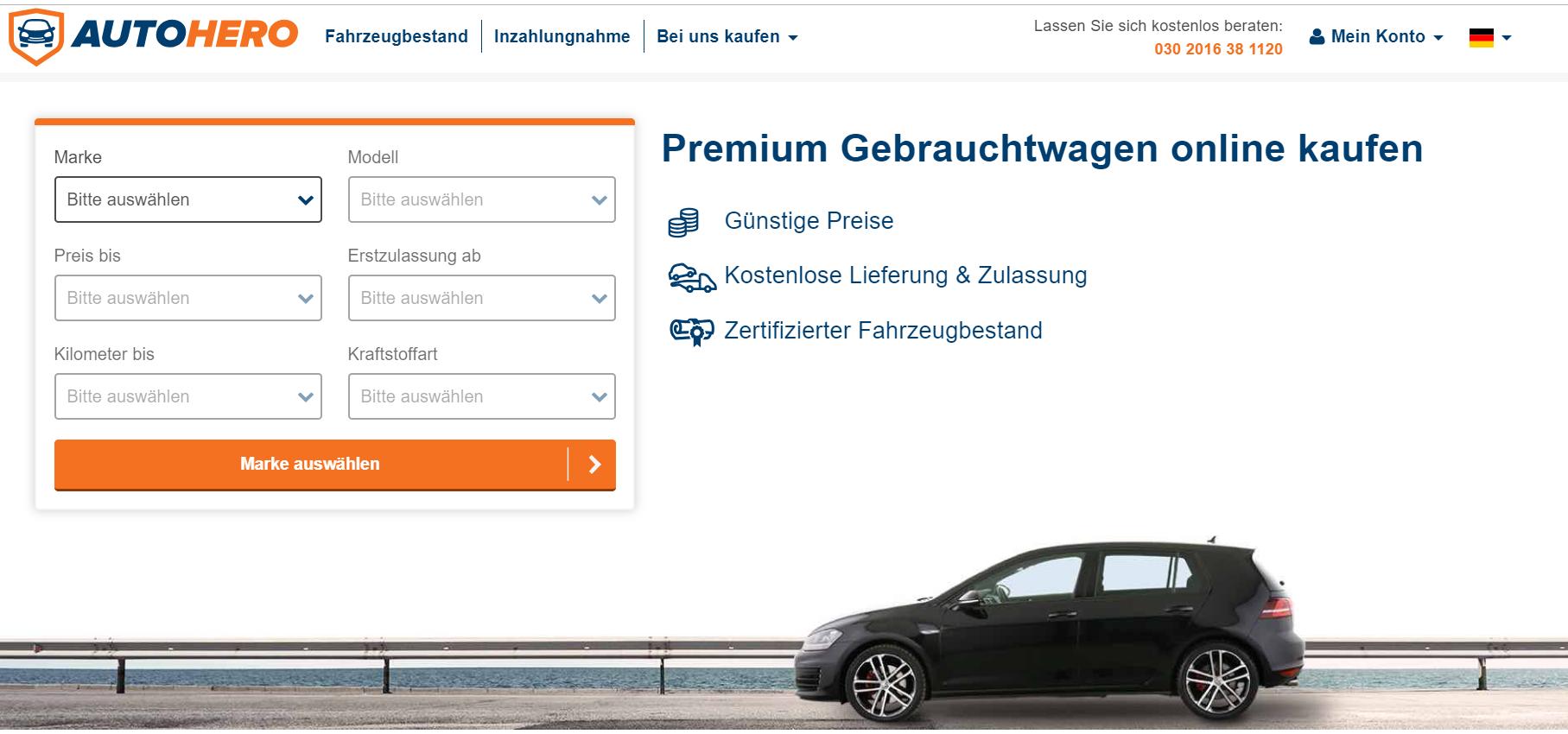Open Inzahlungnahme navigation item
Screen dimensions: 1568x734
(562, 36)
